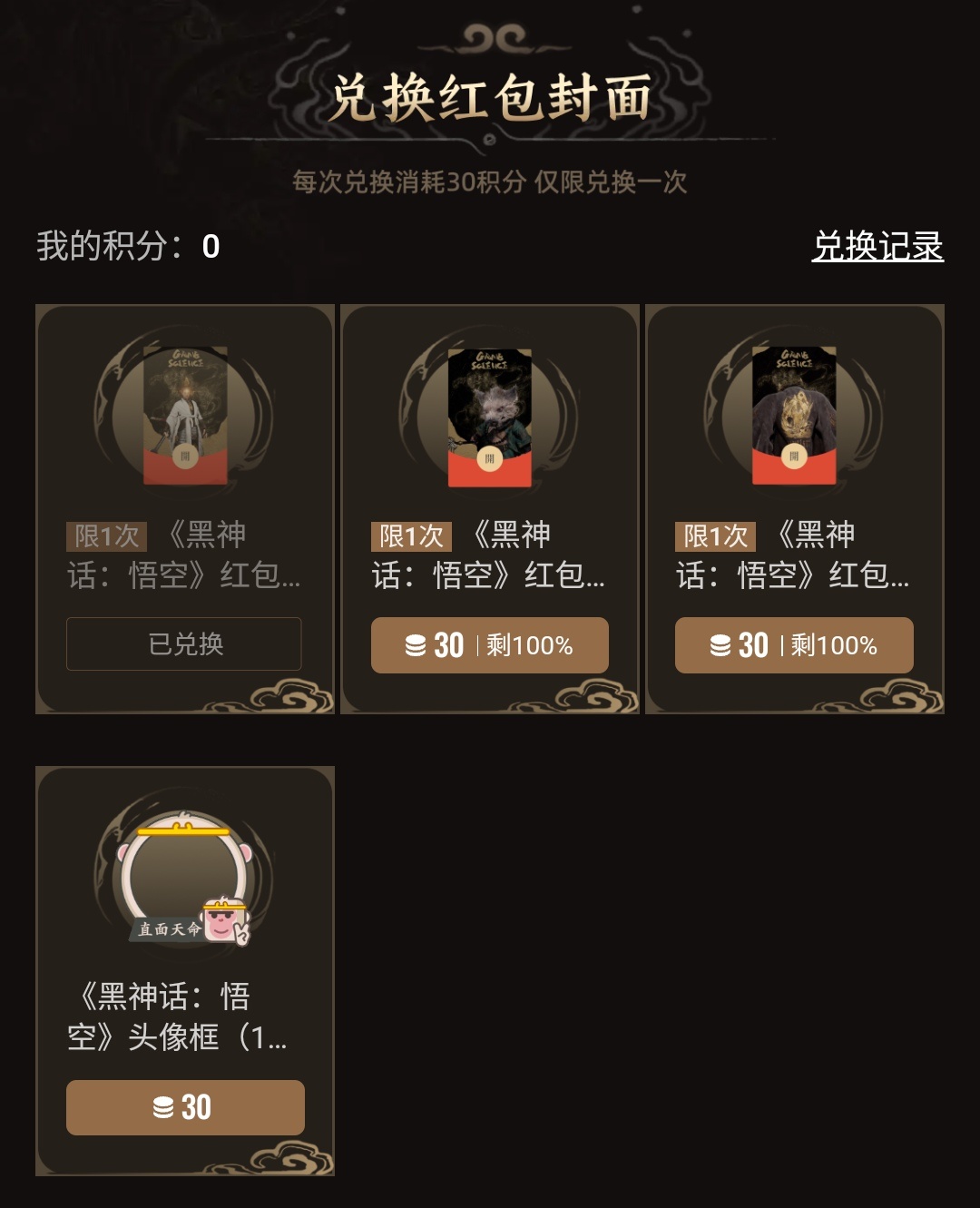Click the coin icon on the avatar frame button
Screen dimensions: 980x1208
[x=163, y=1107]
